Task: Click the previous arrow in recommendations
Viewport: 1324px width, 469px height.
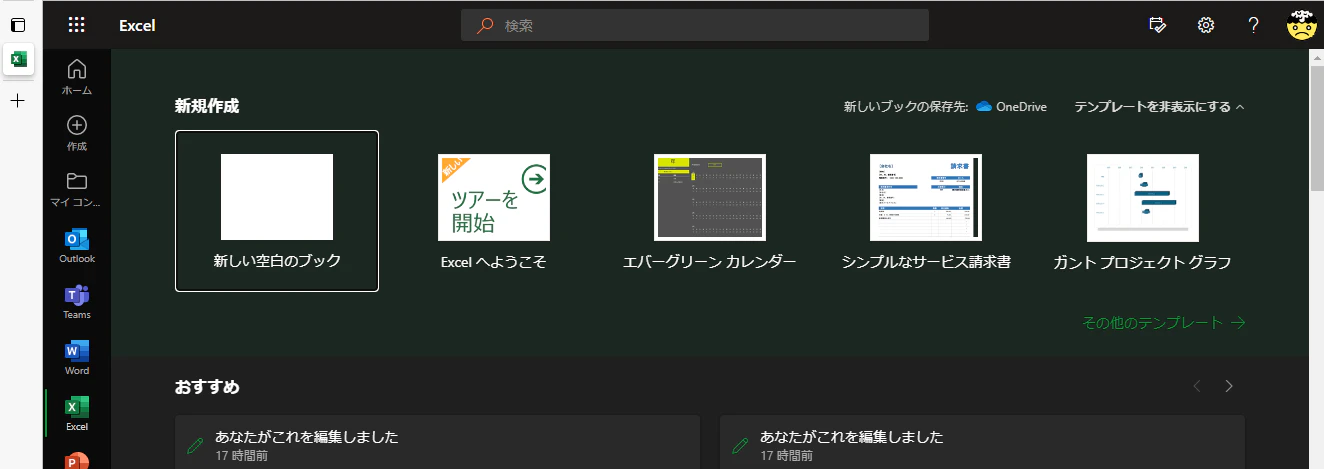Action: pos(1197,386)
